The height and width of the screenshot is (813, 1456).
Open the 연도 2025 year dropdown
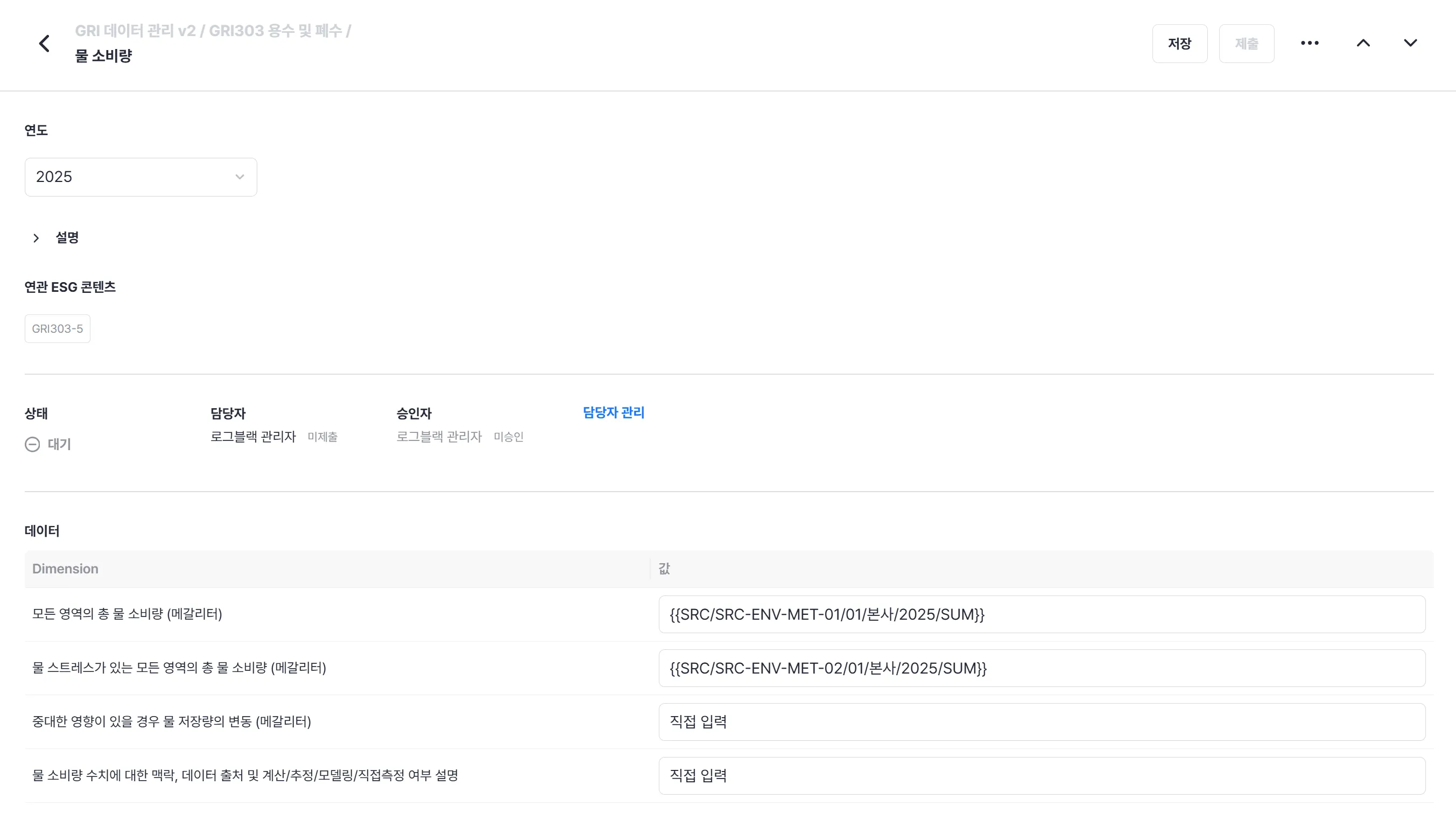click(140, 177)
